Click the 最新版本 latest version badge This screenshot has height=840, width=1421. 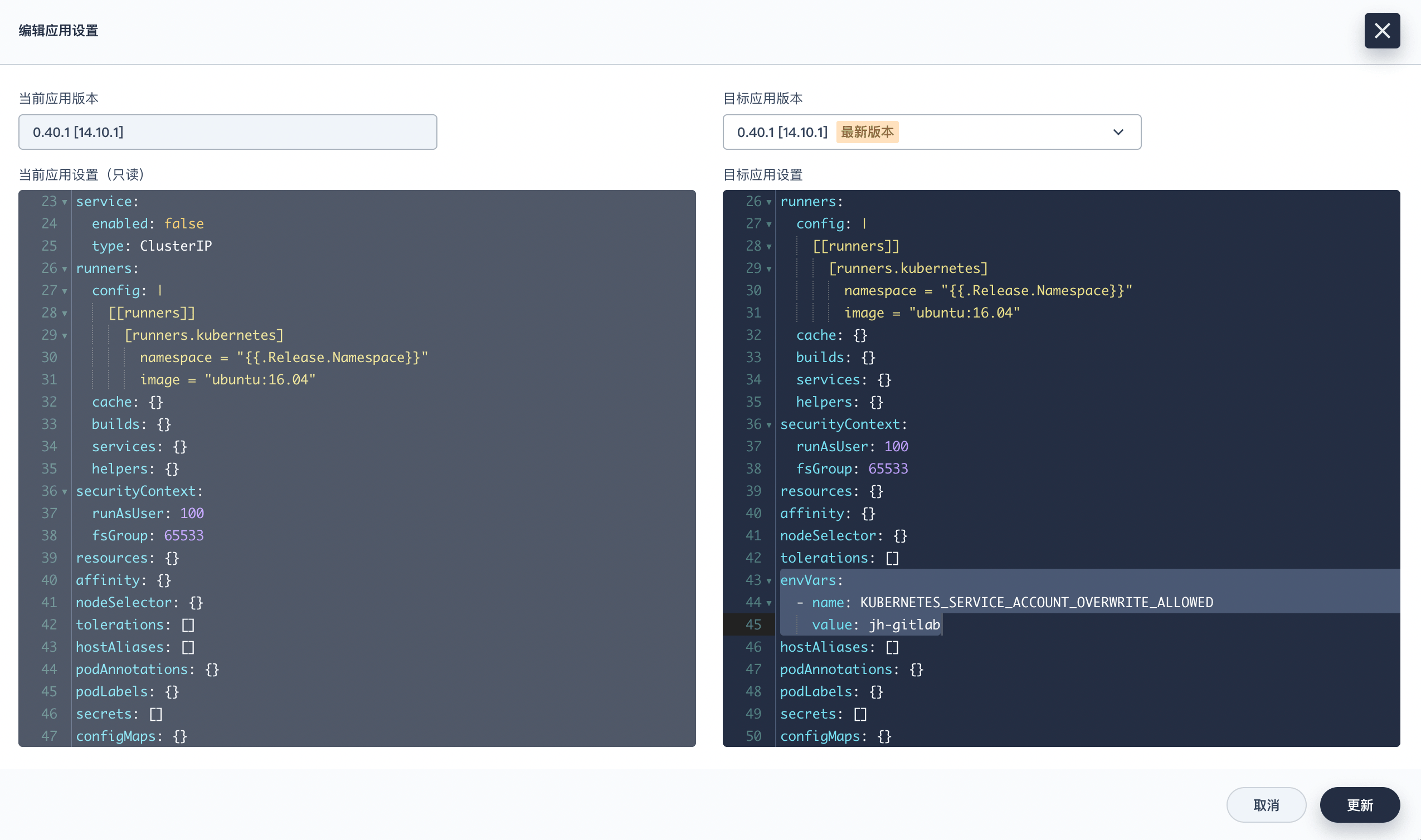[x=867, y=132]
